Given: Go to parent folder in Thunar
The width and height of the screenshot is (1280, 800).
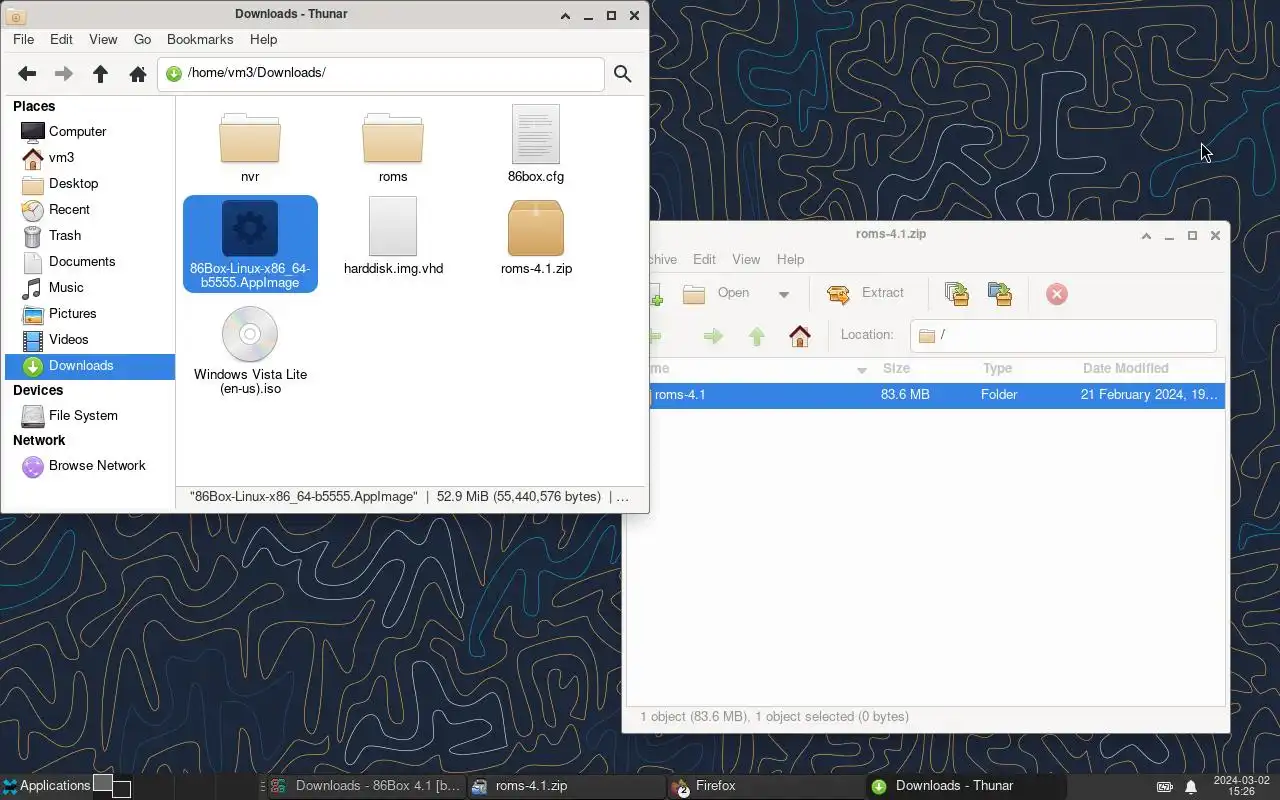Looking at the screenshot, I should (100, 74).
